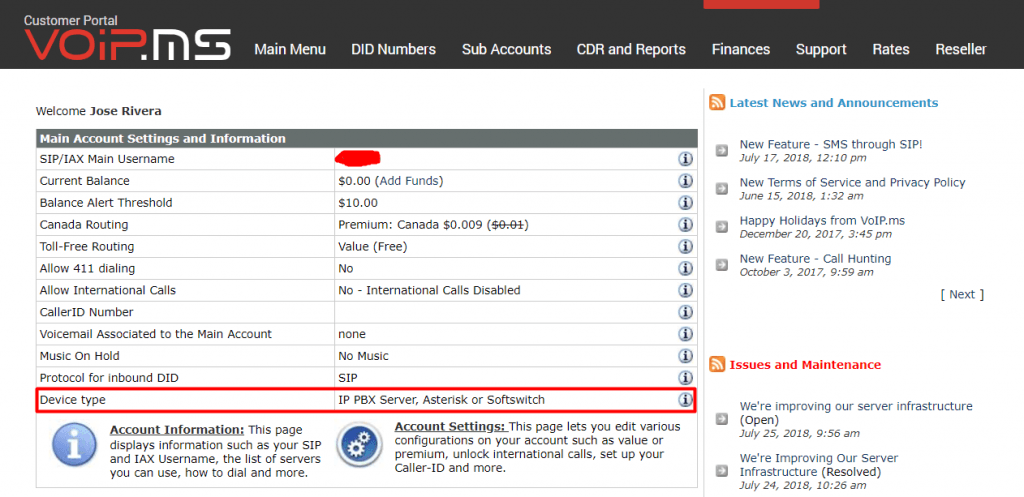The image size is (1024, 497).
Task: Click the Premium: Canada $0.009 routing value
Action: [433, 225]
